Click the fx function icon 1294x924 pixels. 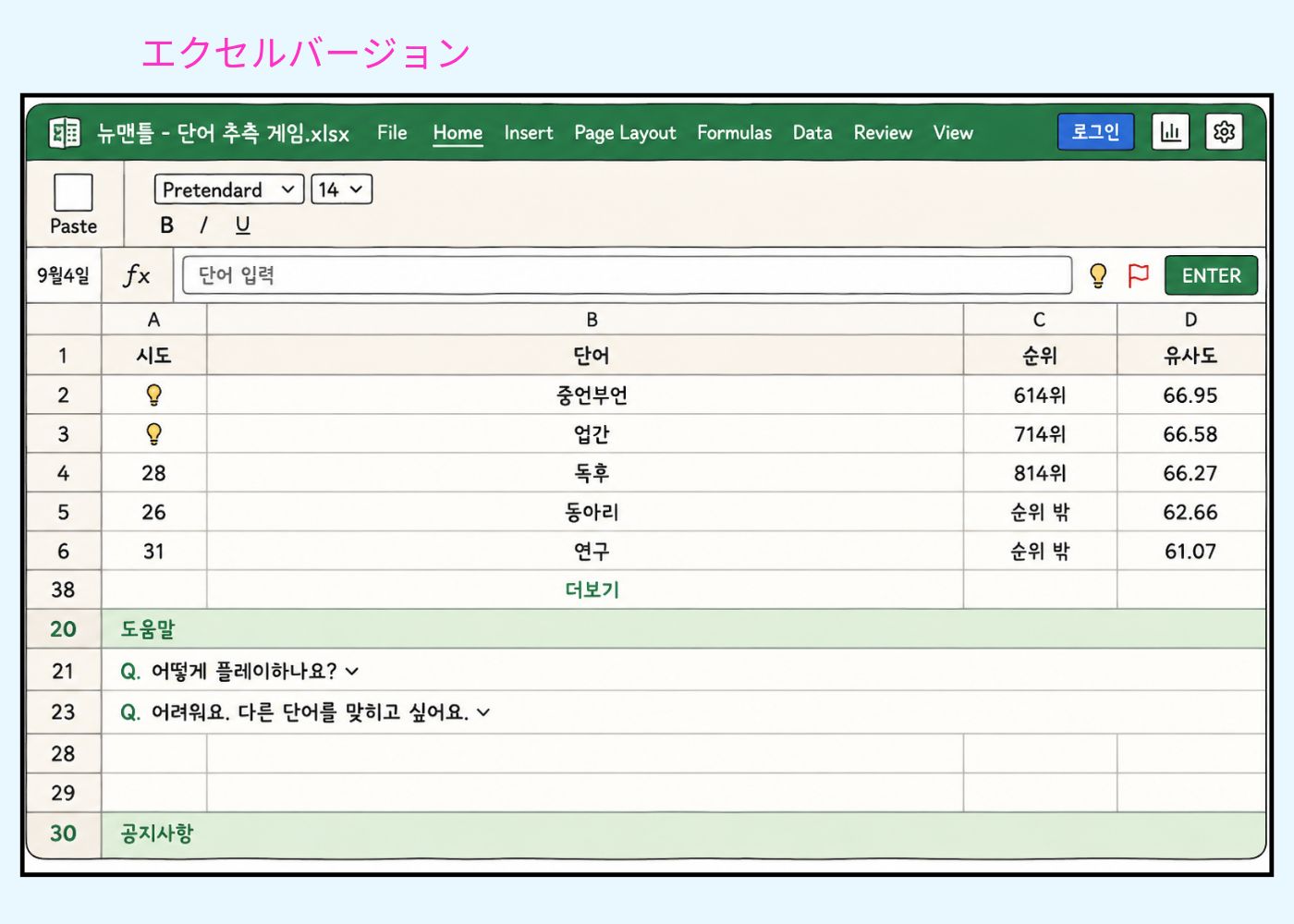pos(137,274)
